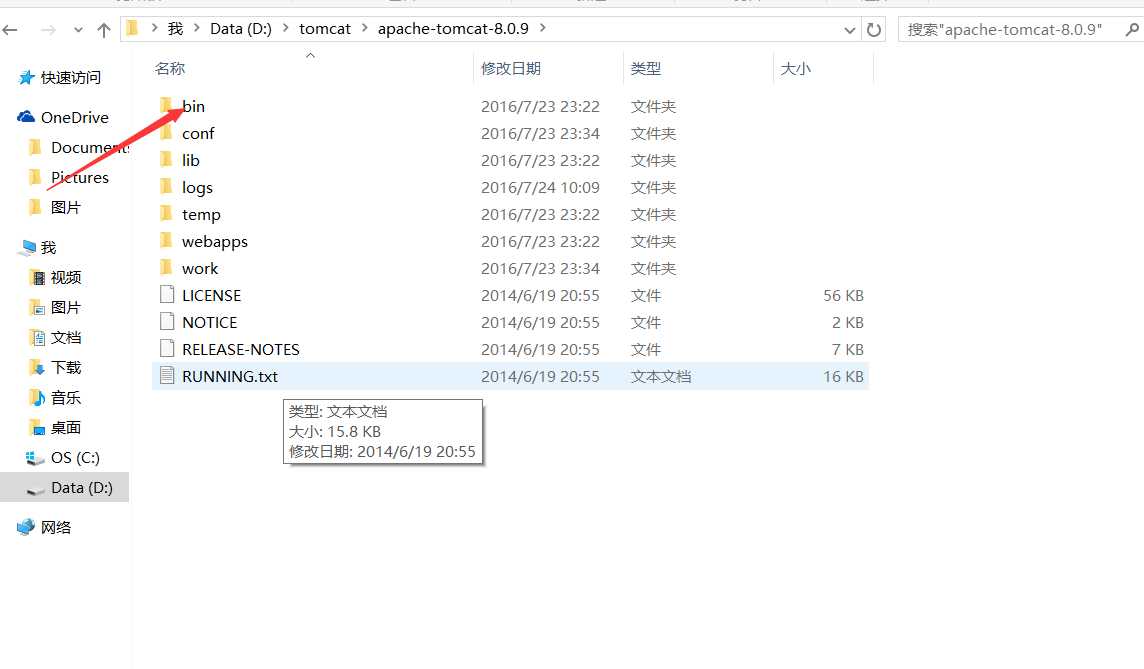1144x669 pixels.
Task: Click the OS (C:) drive icon
Action: (35, 458)
